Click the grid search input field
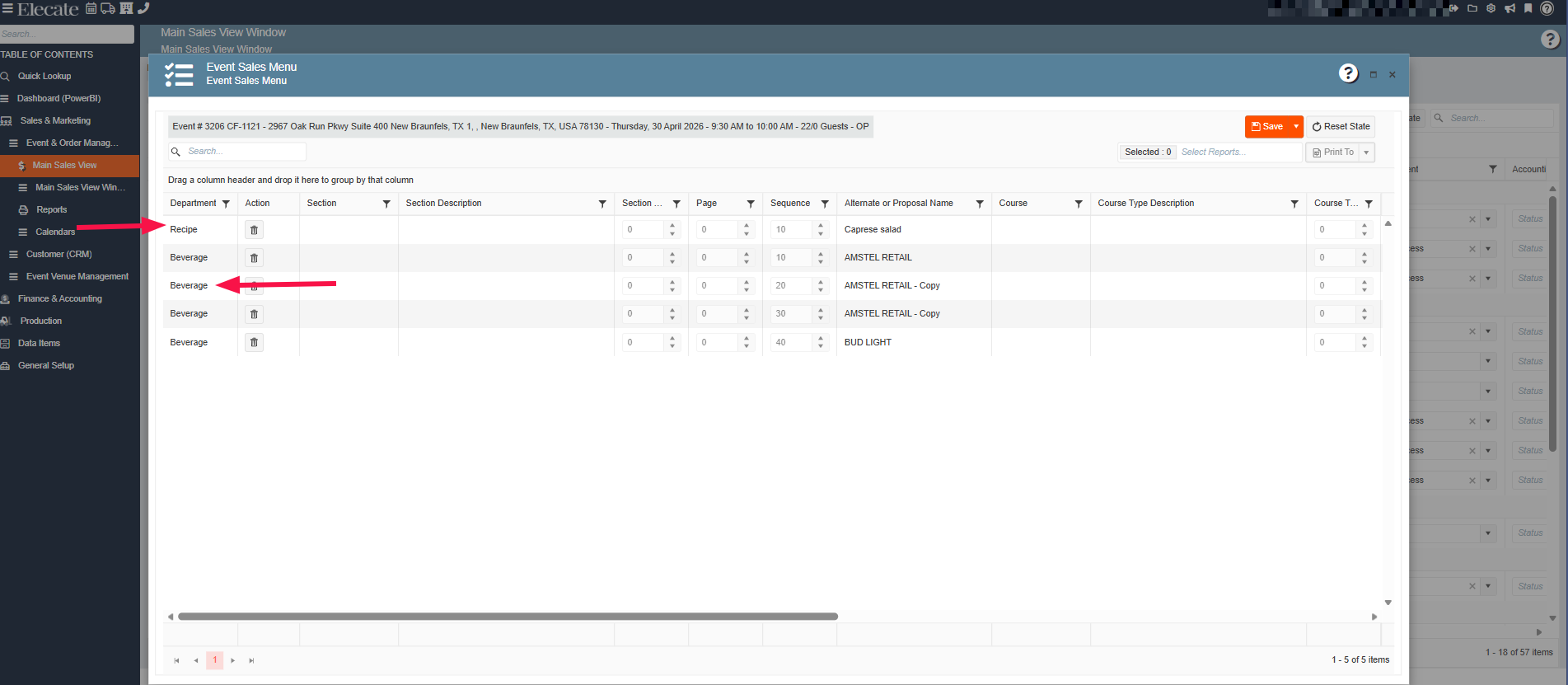This screenshot has height=685, width=1568. click(x=244, y=152)
